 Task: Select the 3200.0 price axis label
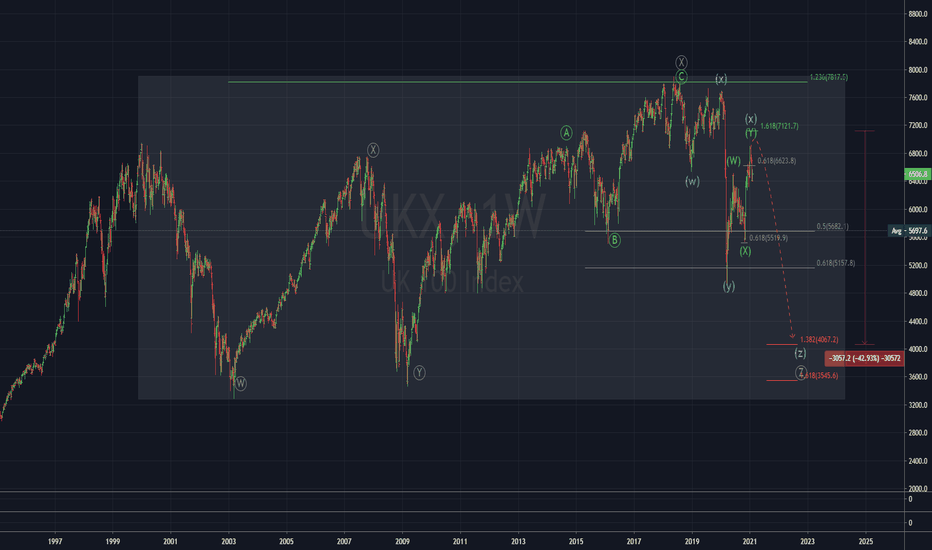(x=918, y=405)
